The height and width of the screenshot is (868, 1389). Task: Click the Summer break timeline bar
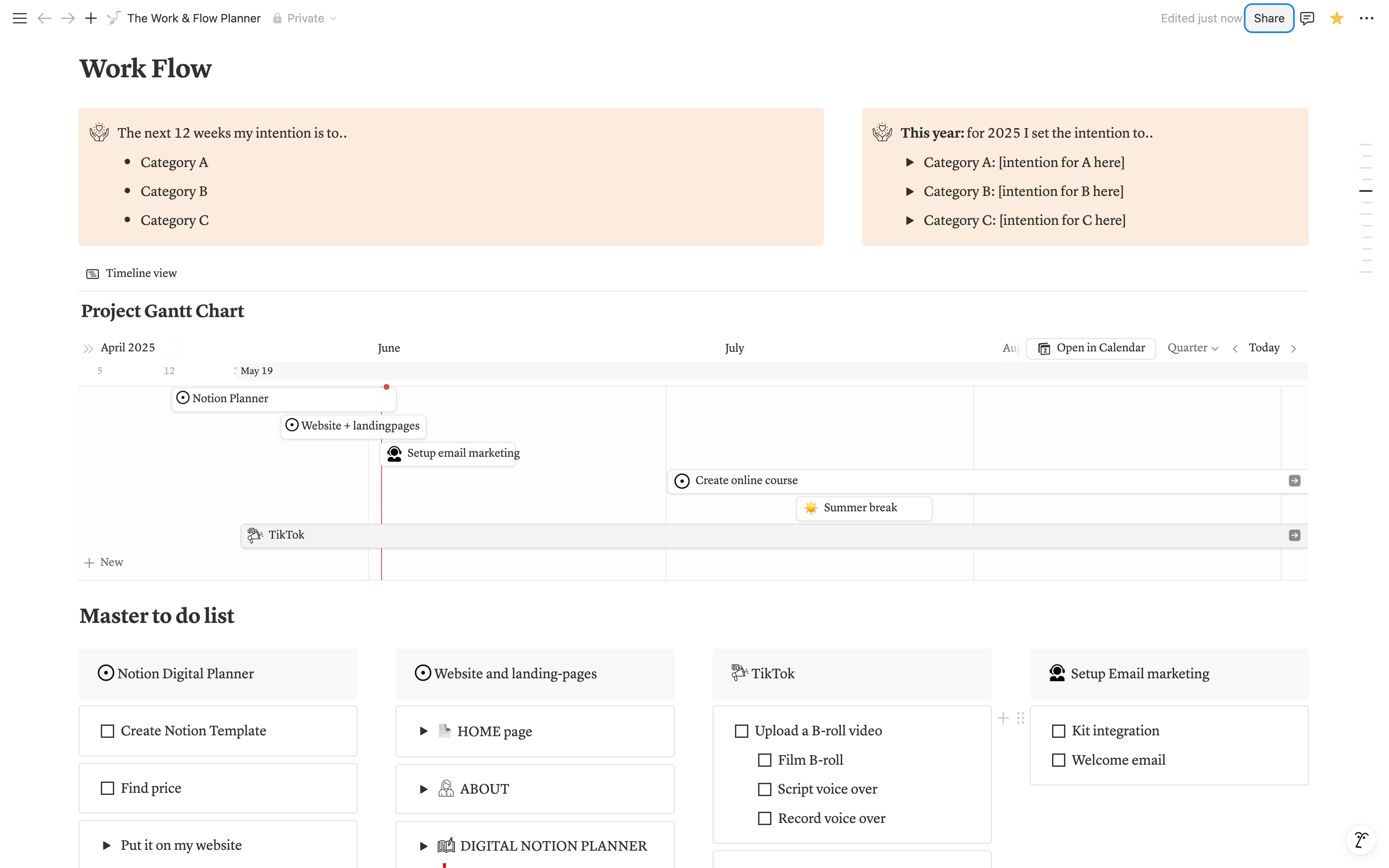coord(863,508)
